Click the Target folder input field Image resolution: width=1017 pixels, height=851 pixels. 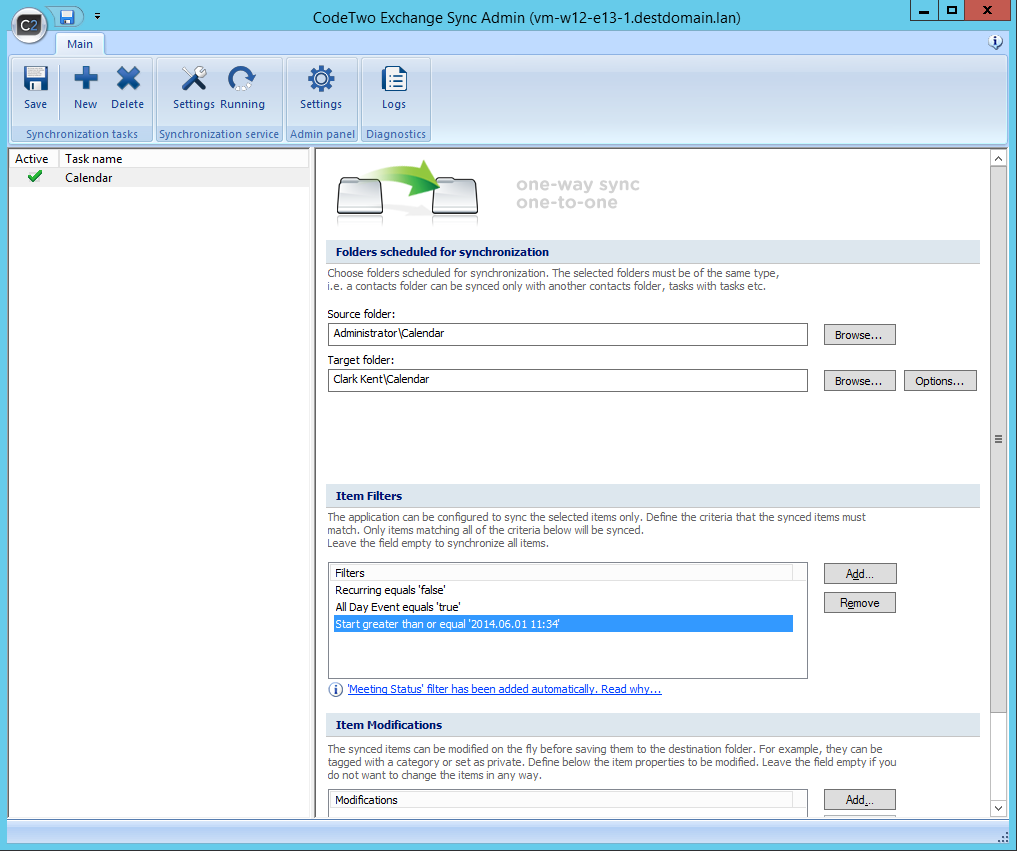(x=568, y=380)
